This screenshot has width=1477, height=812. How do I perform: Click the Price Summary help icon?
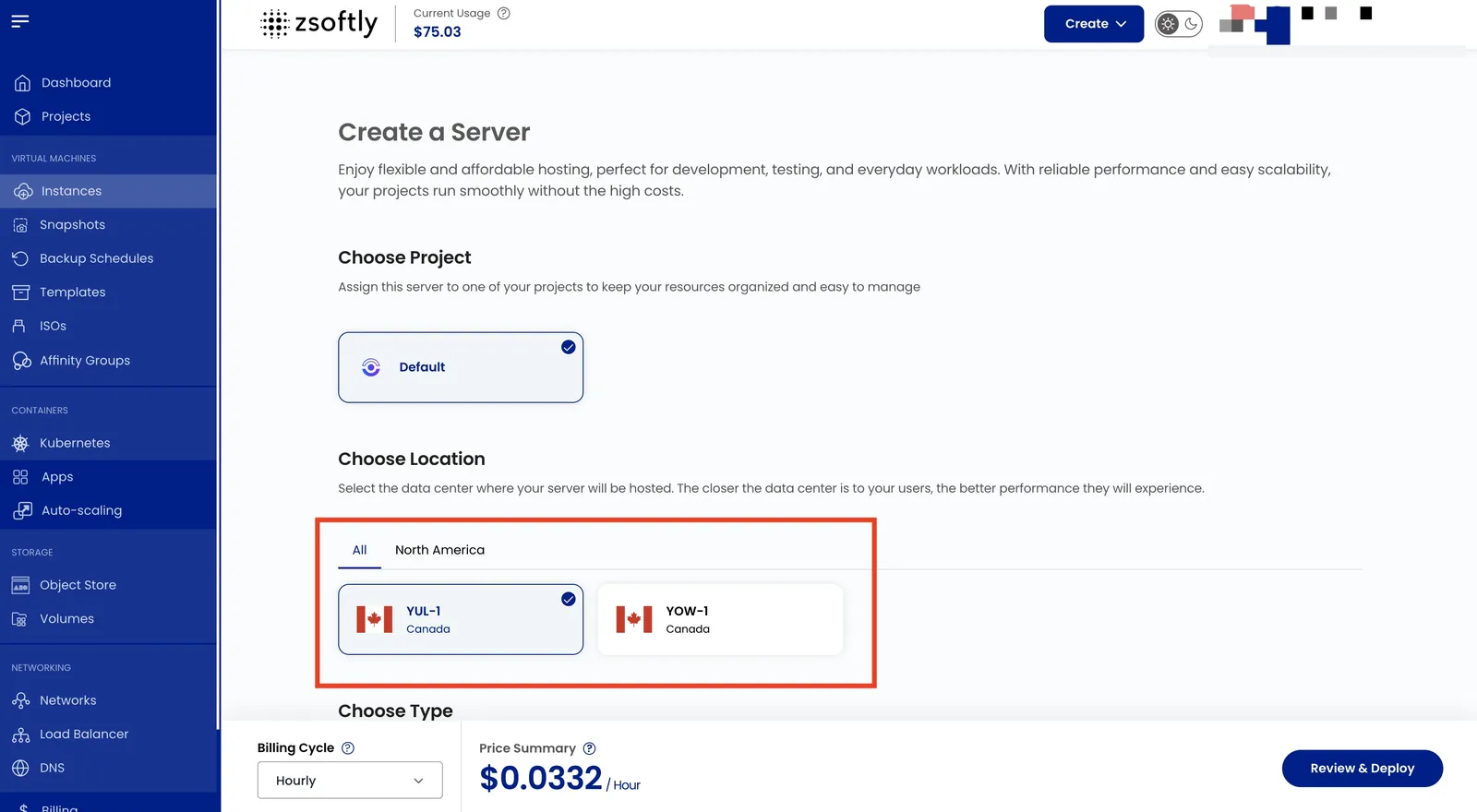click(x=589, y=748)
